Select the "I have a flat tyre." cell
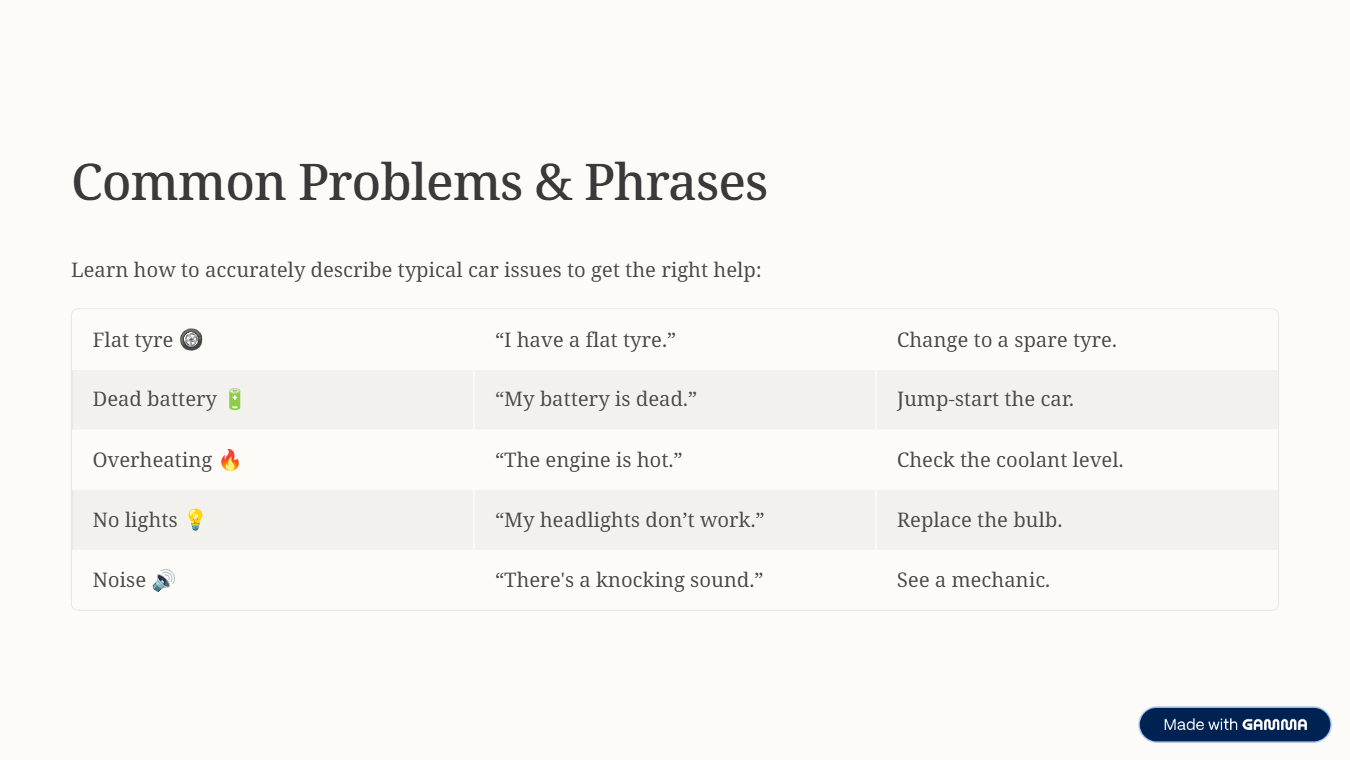 pyautogui.click(x=585, y=340)
